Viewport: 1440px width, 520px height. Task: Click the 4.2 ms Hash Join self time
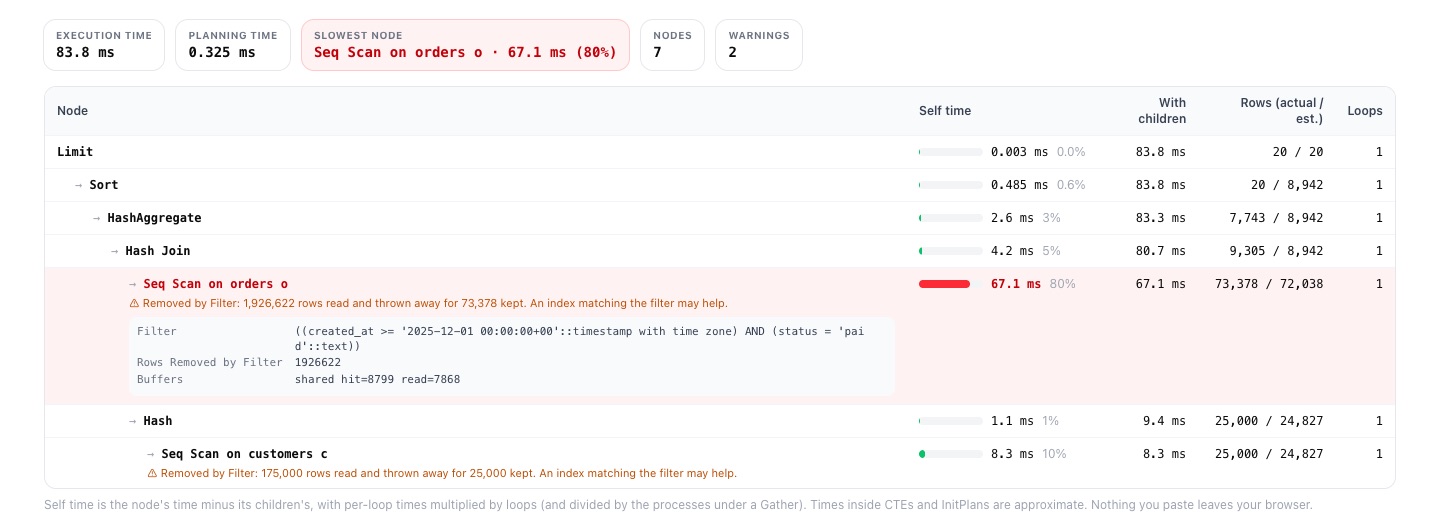(x=1012, y=251)
